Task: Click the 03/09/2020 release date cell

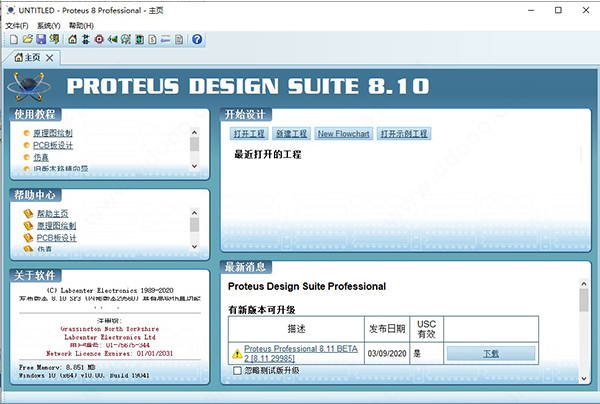Action: pyautogui.click(x=387, y=354)
